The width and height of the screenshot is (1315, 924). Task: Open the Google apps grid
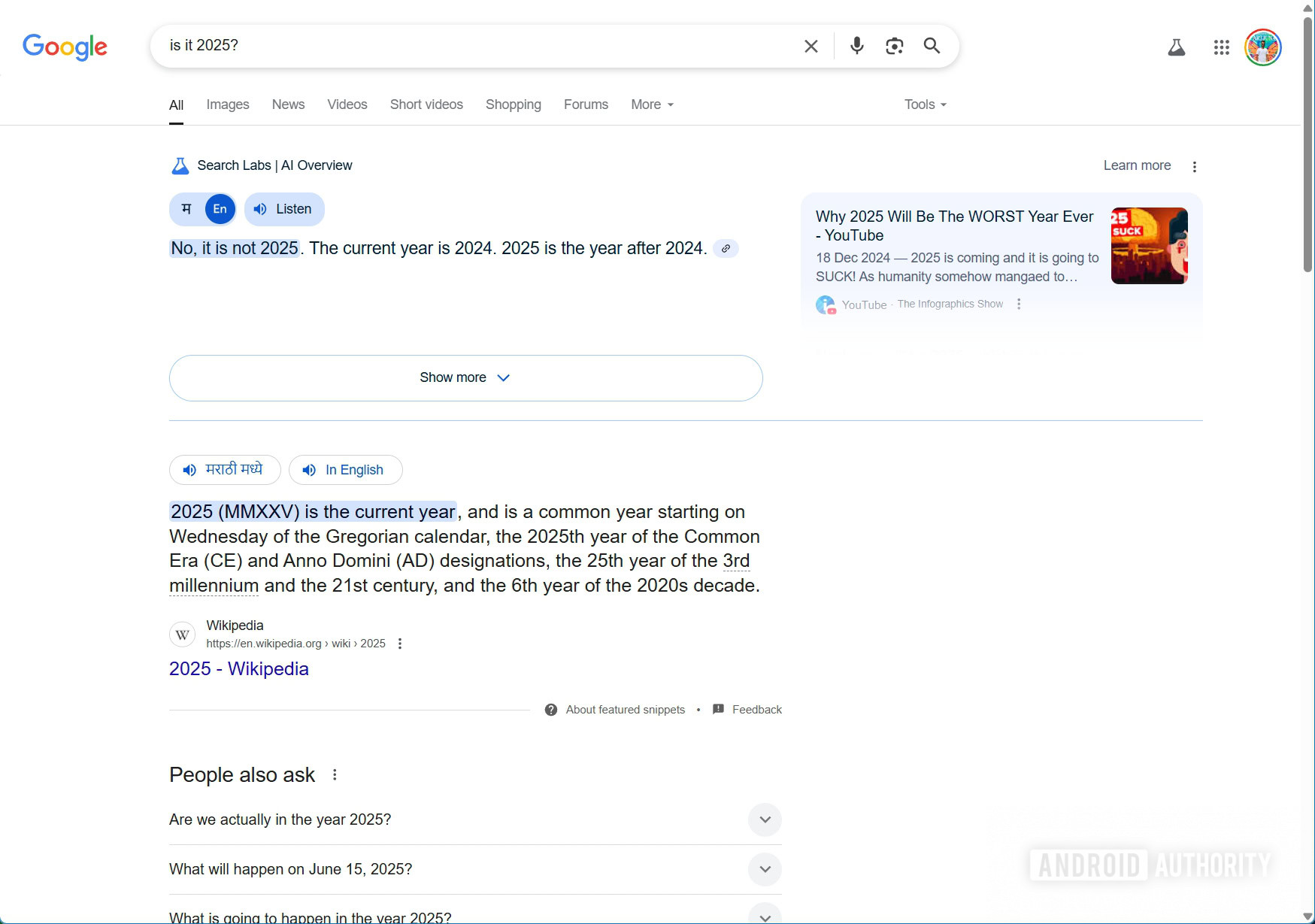point(1221,48)
